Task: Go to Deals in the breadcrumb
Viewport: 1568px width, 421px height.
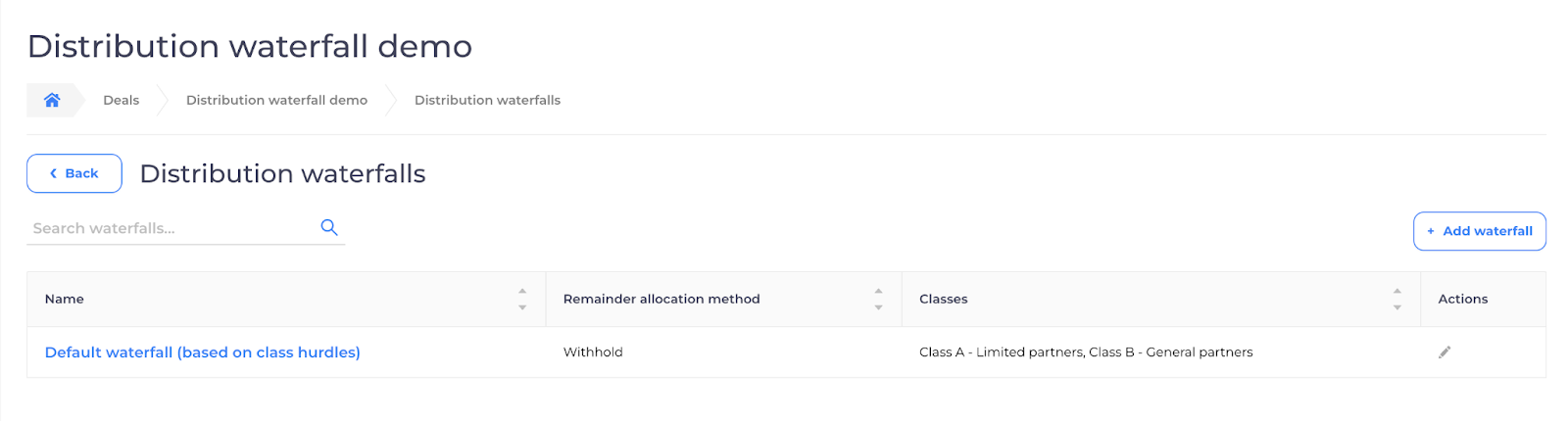Action: tap(122, 100)
